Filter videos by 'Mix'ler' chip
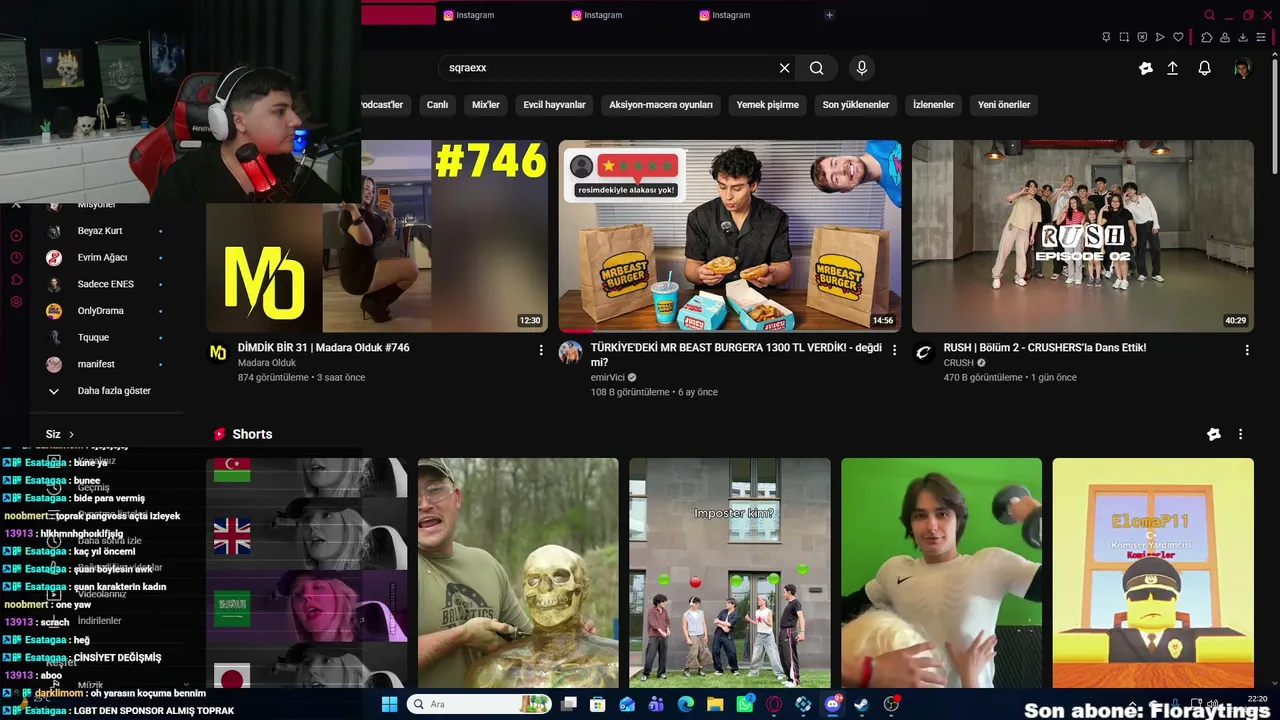The height and width of the screenshot is (720, 1280). click(x=486, y=104)
